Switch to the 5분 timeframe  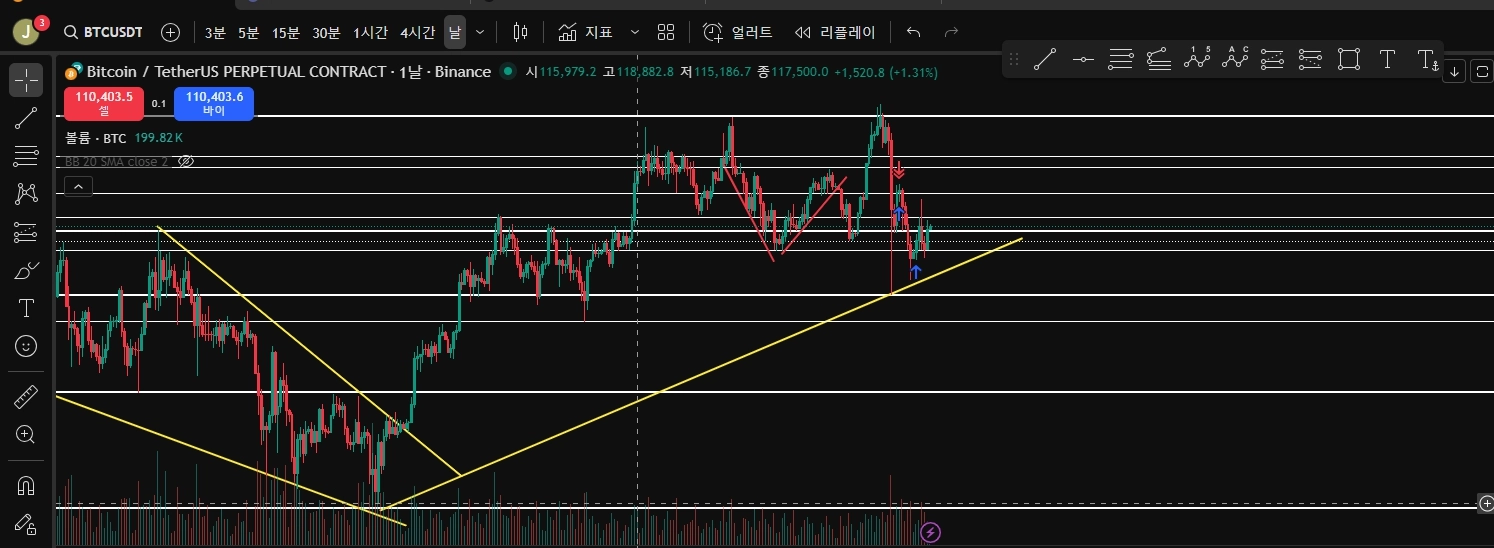tap(248, 32)
